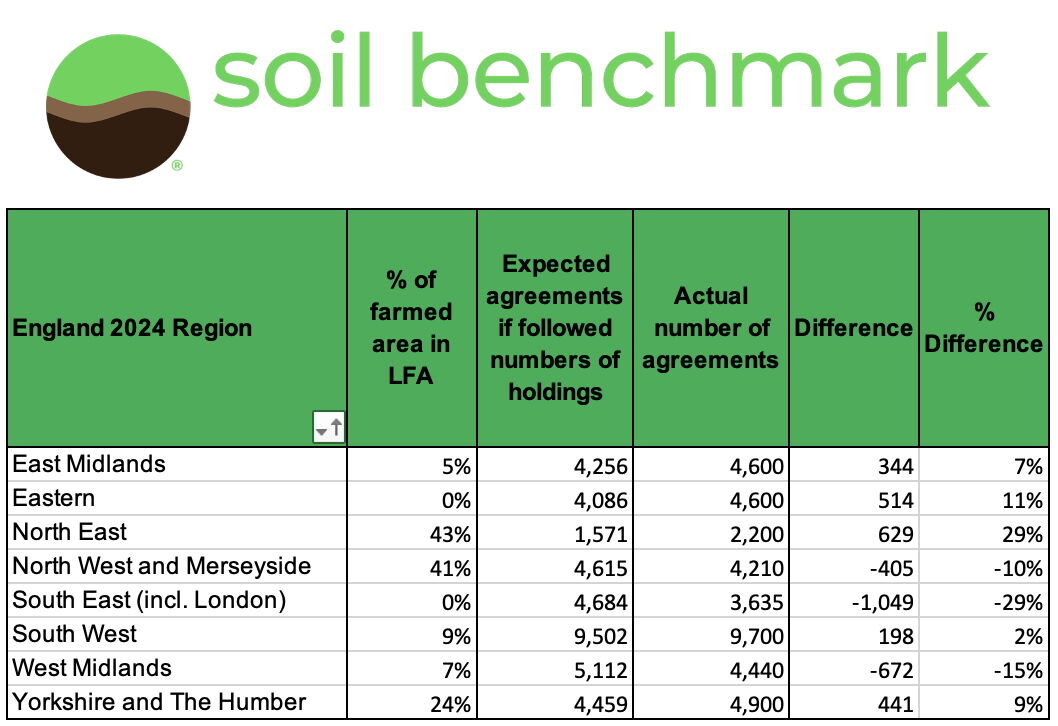Select the 'England 2024 Region' header cell
1058x726 pixels.
pyautogui.click(x=177, y=328)
